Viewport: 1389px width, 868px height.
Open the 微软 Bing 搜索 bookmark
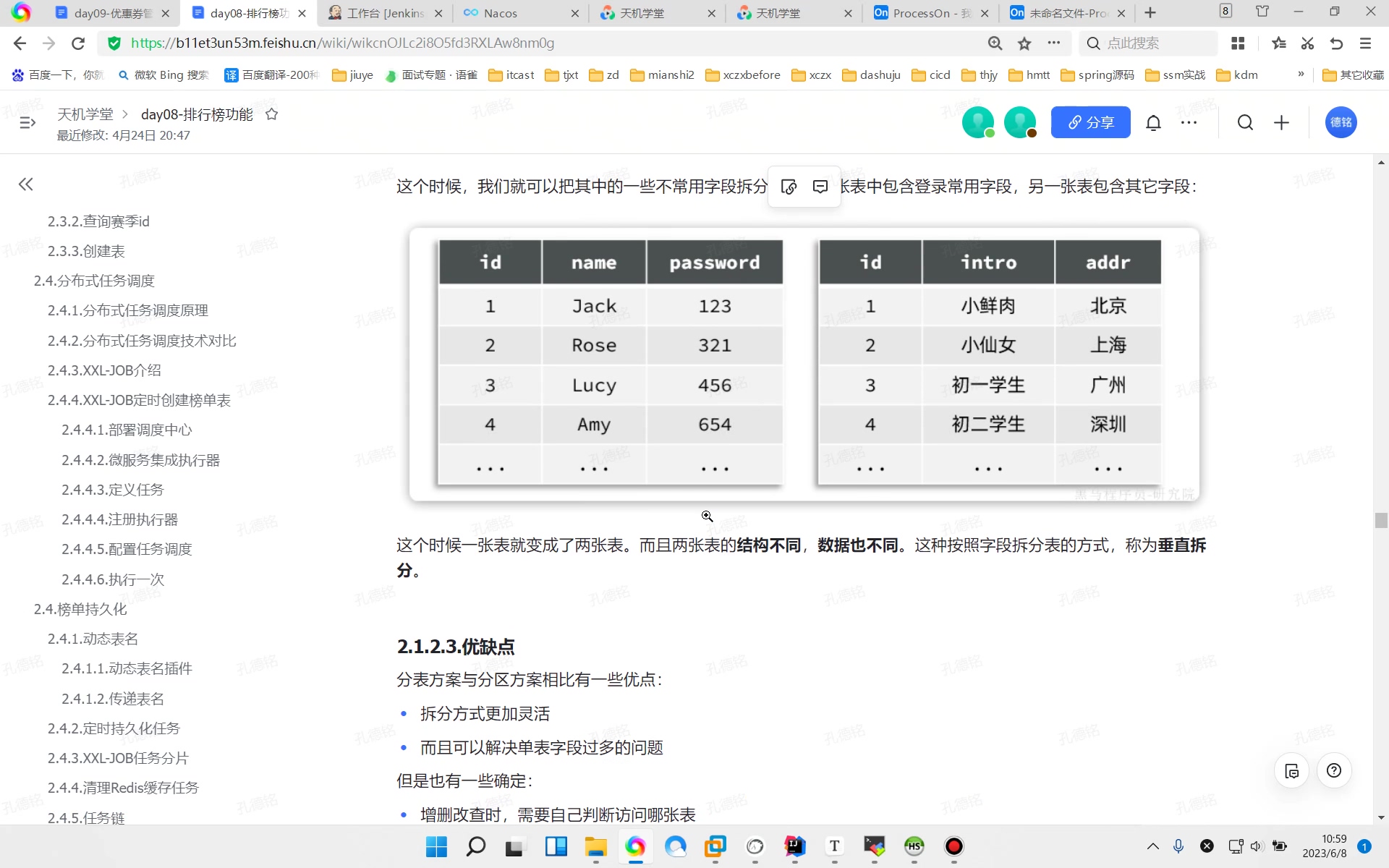(x=163, y=75)
